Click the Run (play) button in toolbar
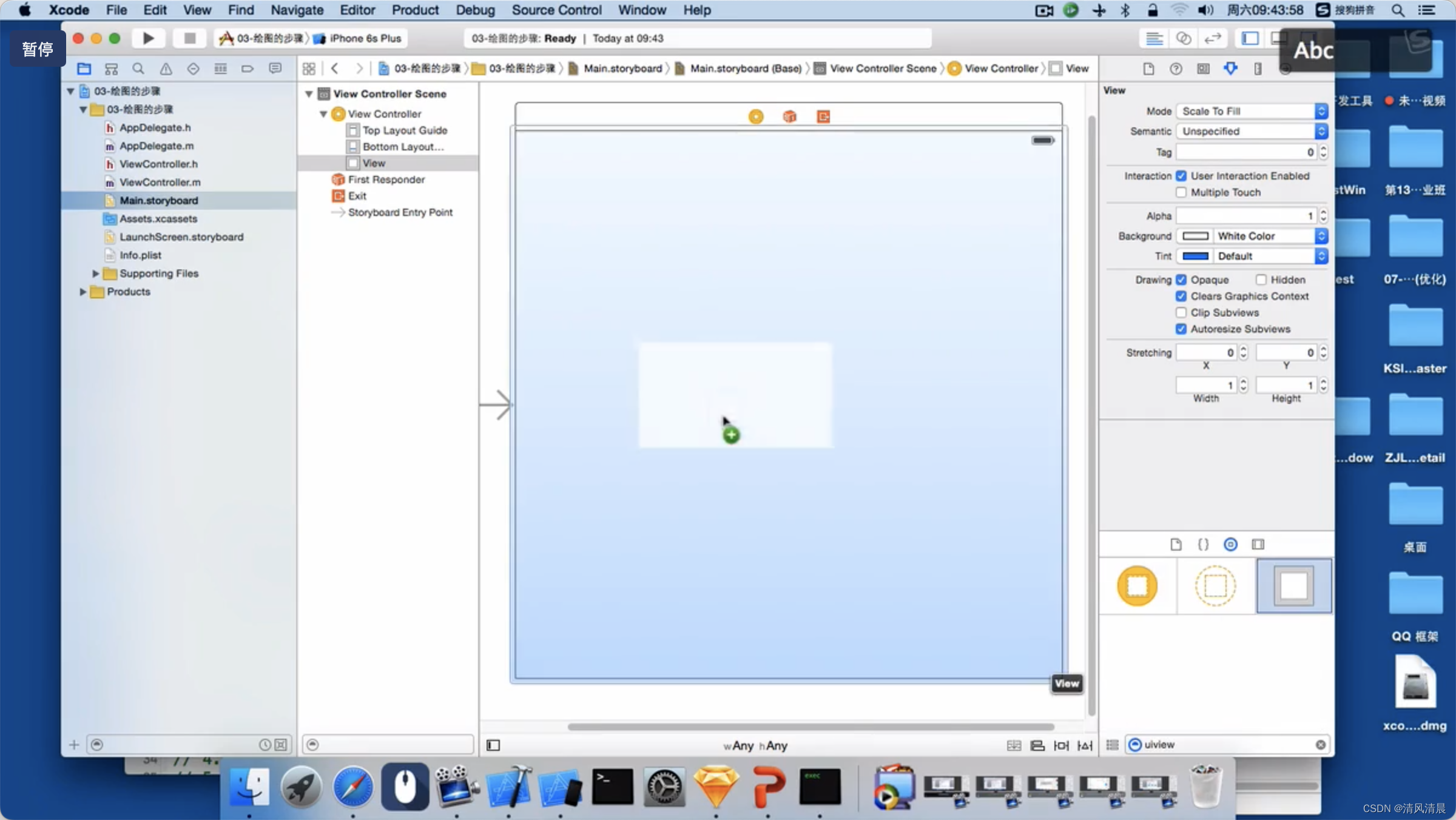The height and width of the screenshot is (820, 1456). (148, 38)
